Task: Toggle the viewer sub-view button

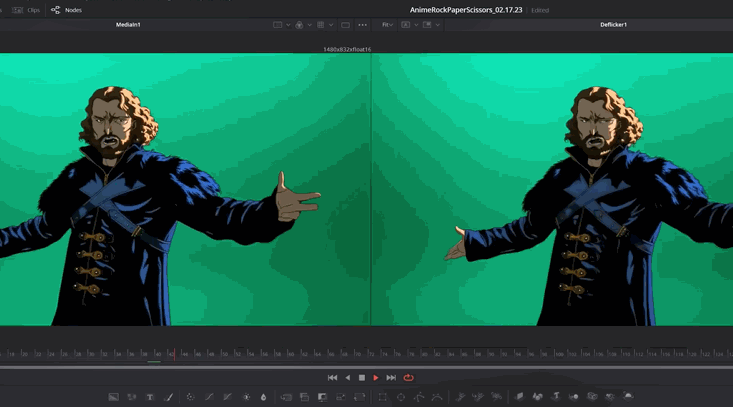Action: click(427, 25)
